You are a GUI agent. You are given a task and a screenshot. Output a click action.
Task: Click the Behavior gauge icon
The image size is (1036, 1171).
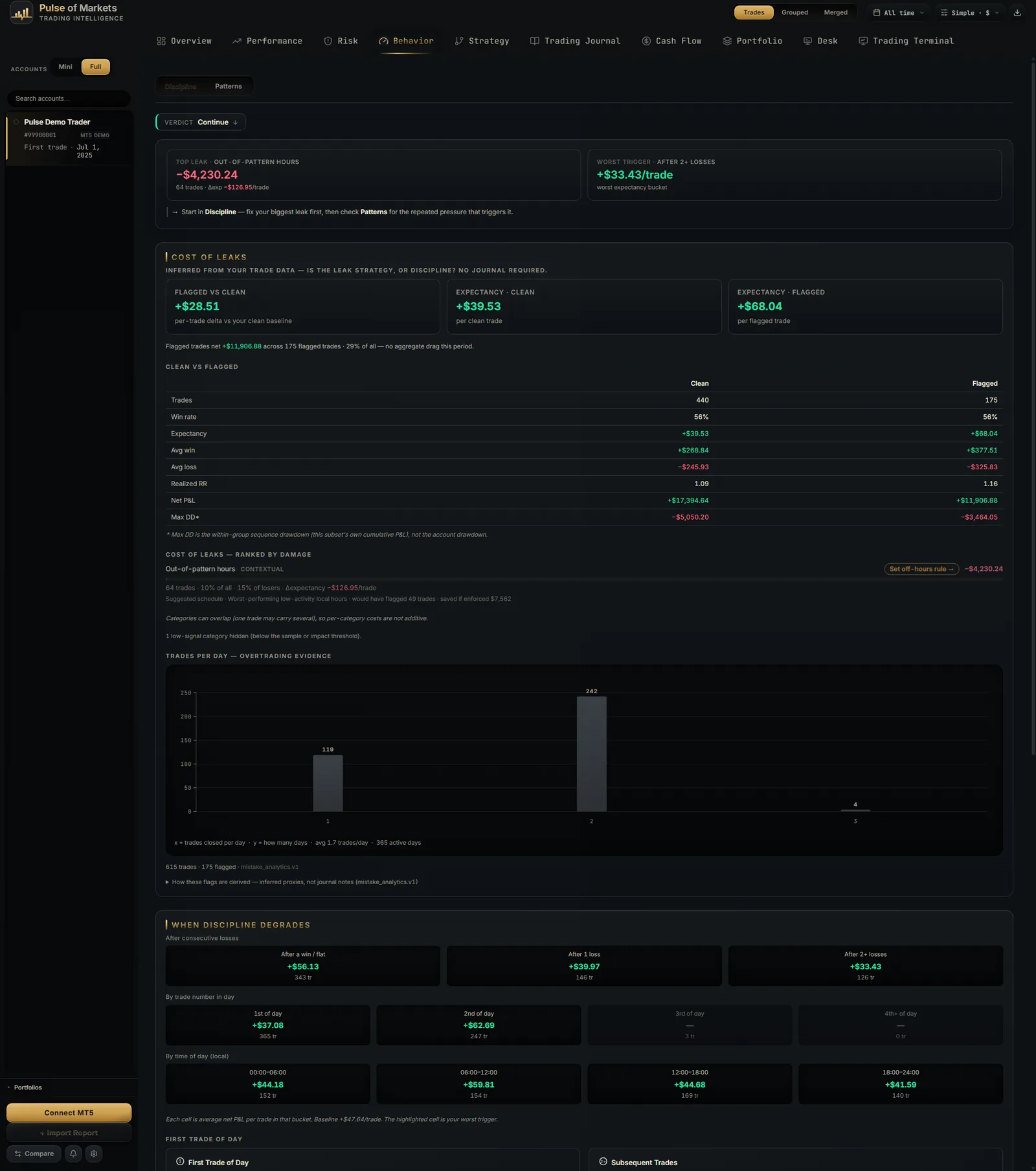coord(383,41)
